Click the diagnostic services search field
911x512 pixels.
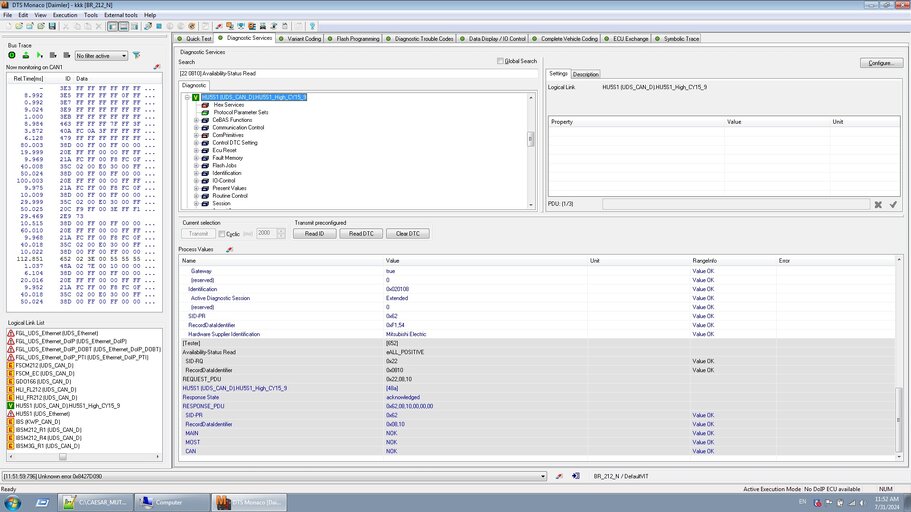[357, 74]
